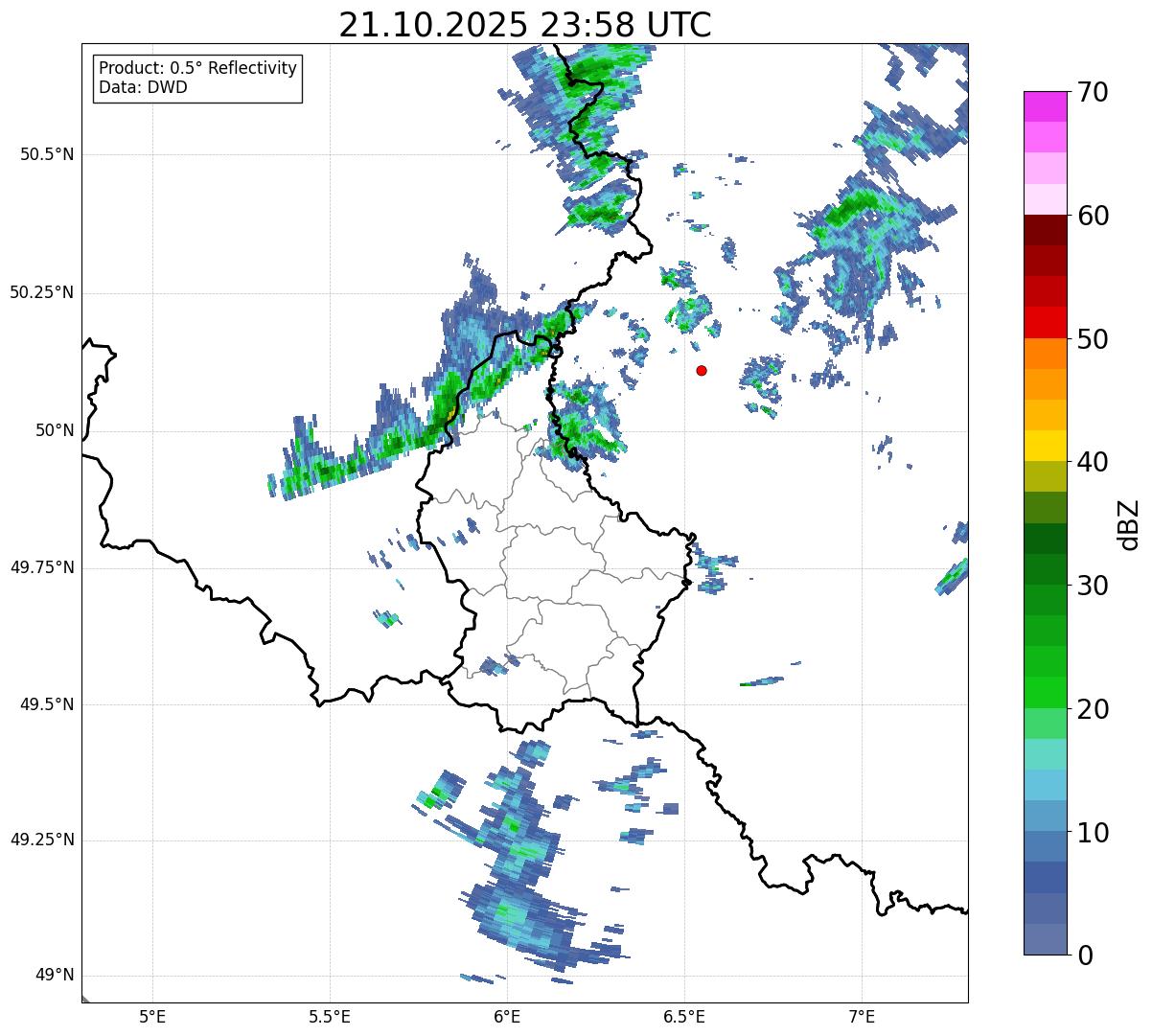
Task: Click the olive colorbar segment below 40
Action: pos(1046,476)
